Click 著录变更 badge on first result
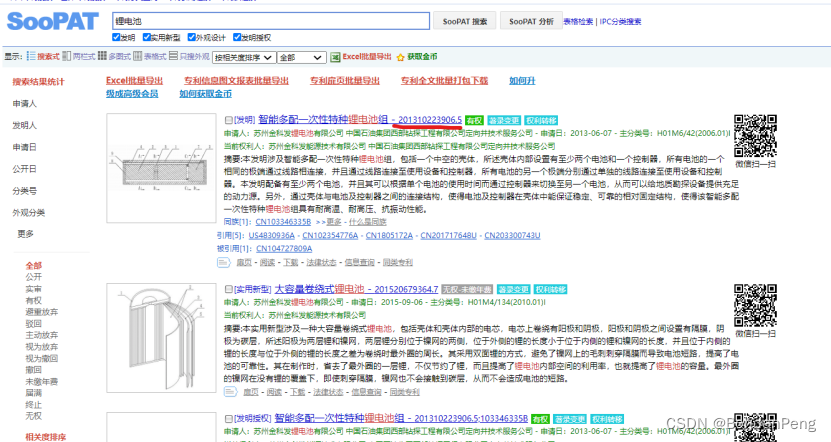This screenshot has height=442, width=831. (504, 120)
